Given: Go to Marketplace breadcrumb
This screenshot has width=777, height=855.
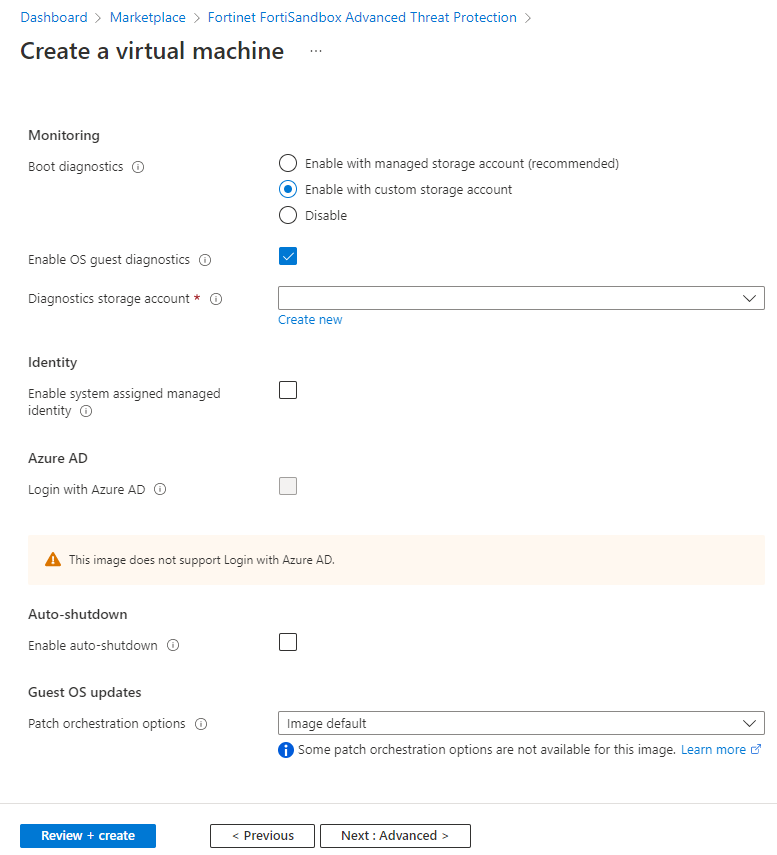Looking at the screenshot, I should pyautogui.click(x=148, y=17).
